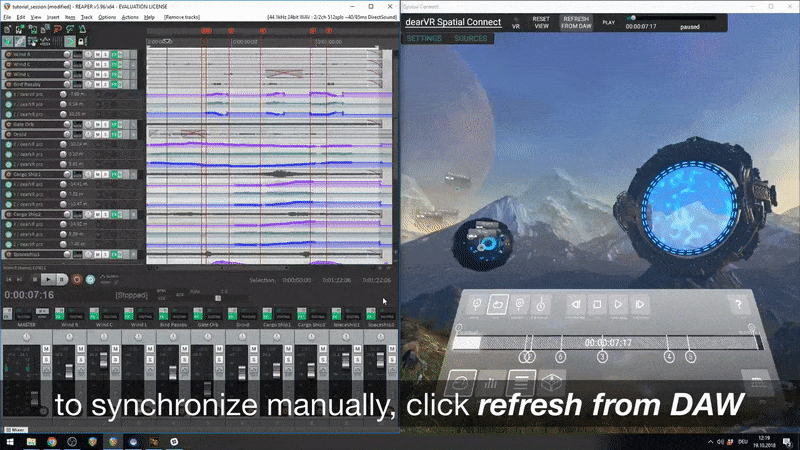Click the Wind C mixer volume fader
Image resolution: width=800 pixels, height=450 pixels.
tap(104, 360)
